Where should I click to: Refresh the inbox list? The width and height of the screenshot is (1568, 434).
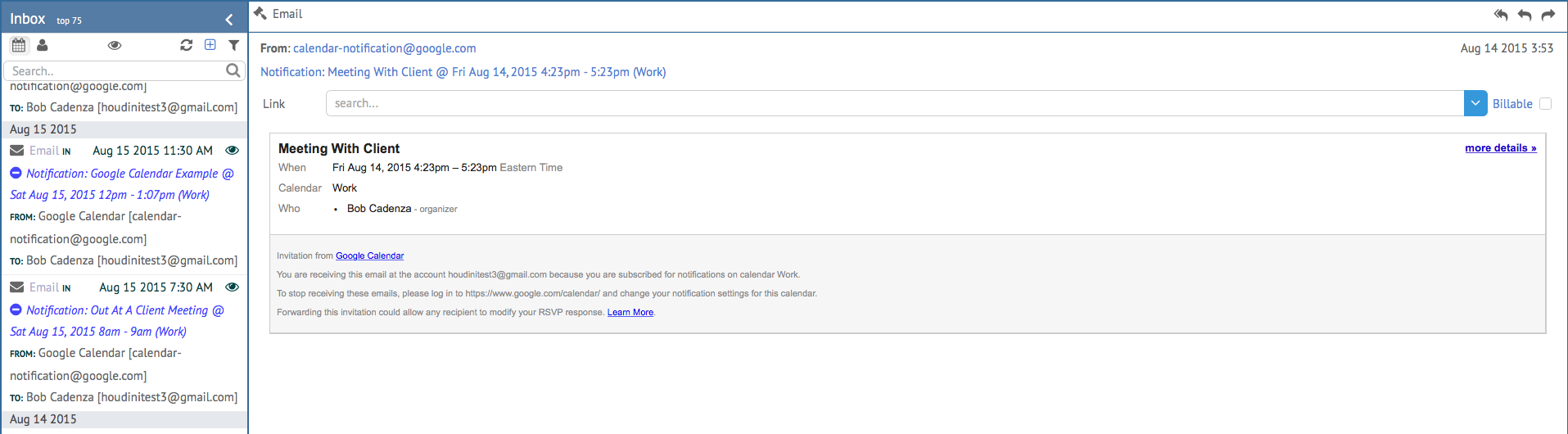point(187,45)
